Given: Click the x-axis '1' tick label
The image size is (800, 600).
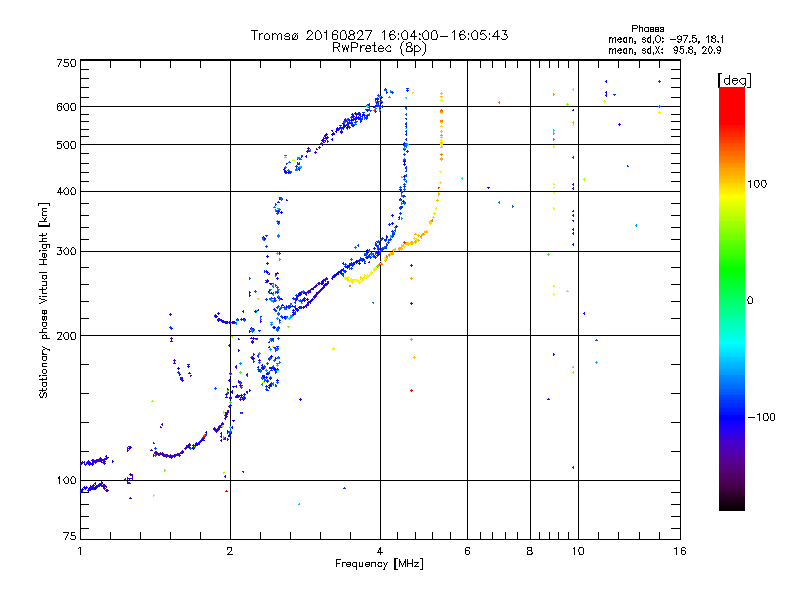Looking at the screenshot, I should [80, 551].
